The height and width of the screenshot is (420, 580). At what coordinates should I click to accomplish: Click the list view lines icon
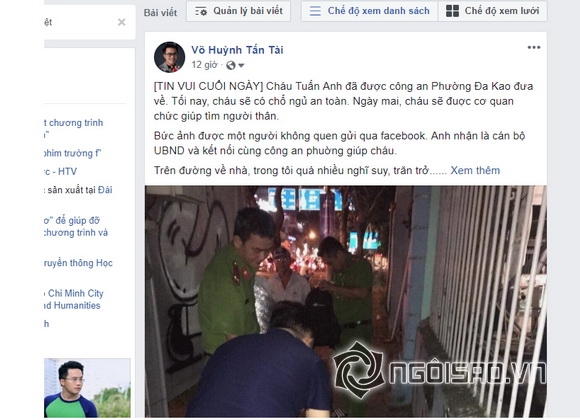tap(315, 11)
